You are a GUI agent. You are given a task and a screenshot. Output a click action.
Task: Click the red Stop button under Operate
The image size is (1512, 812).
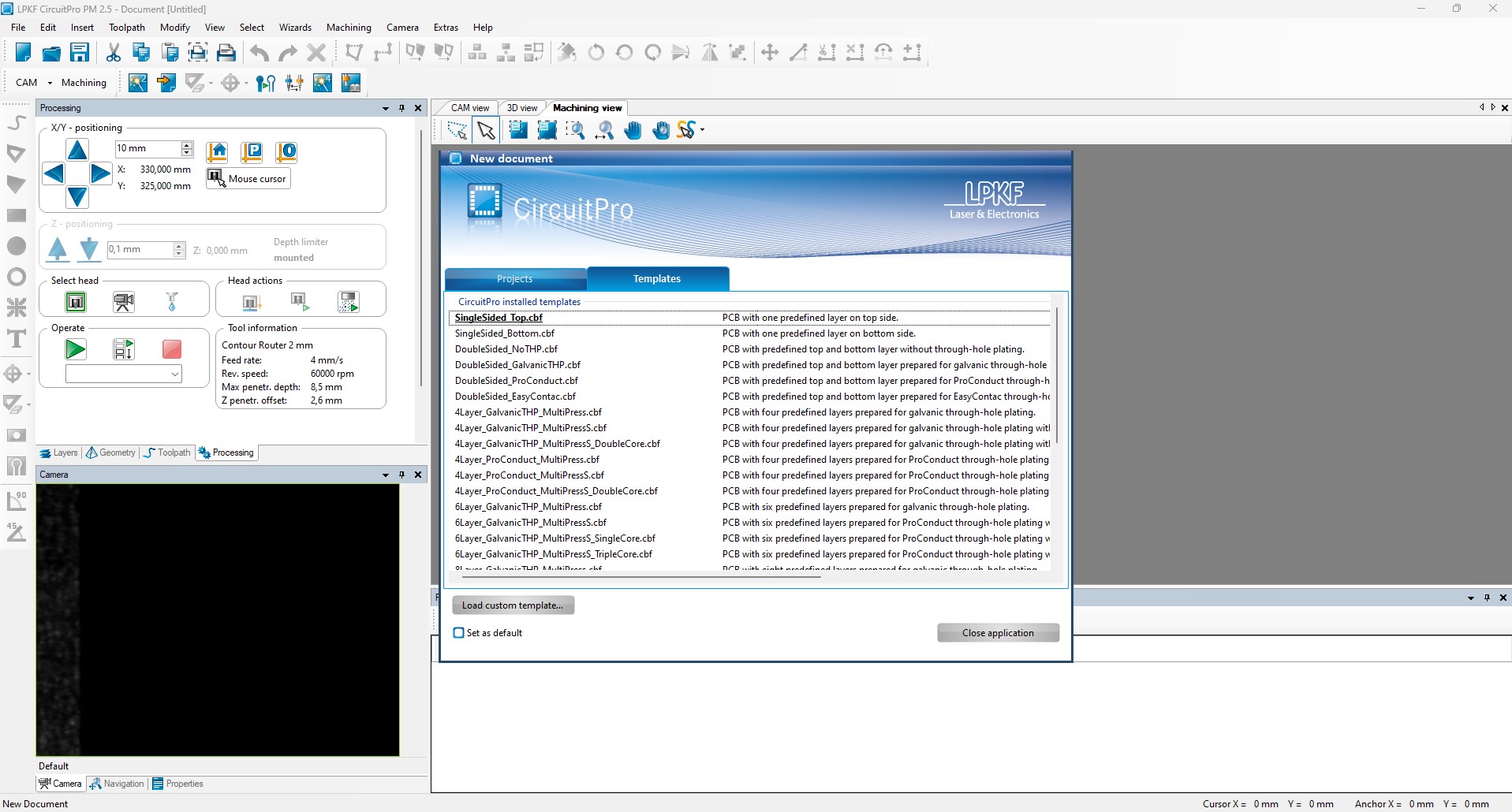click(x=171, y=349)
